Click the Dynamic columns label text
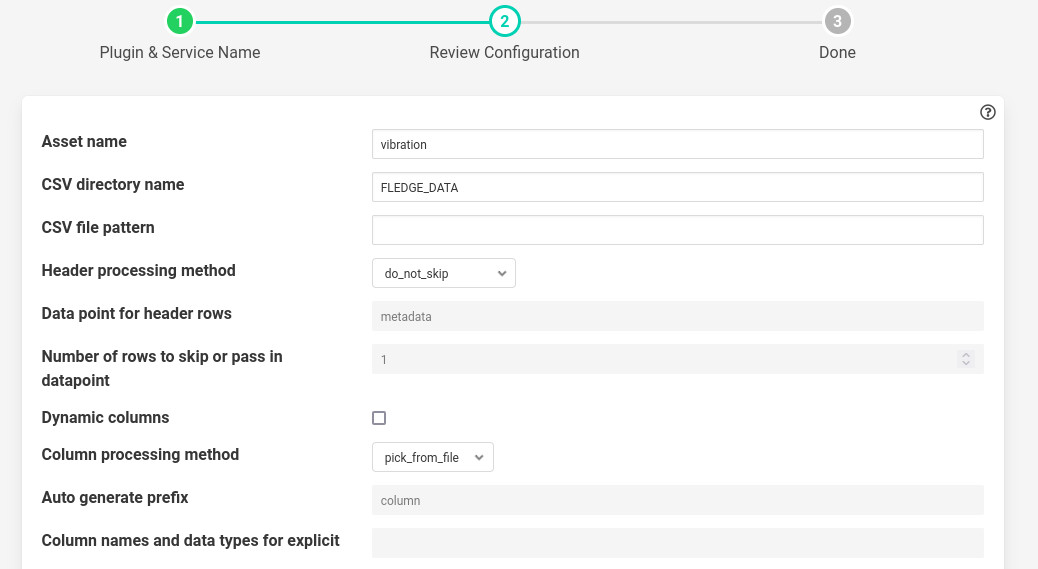Viewport: 1038px width, 569px height. [105, 418]
